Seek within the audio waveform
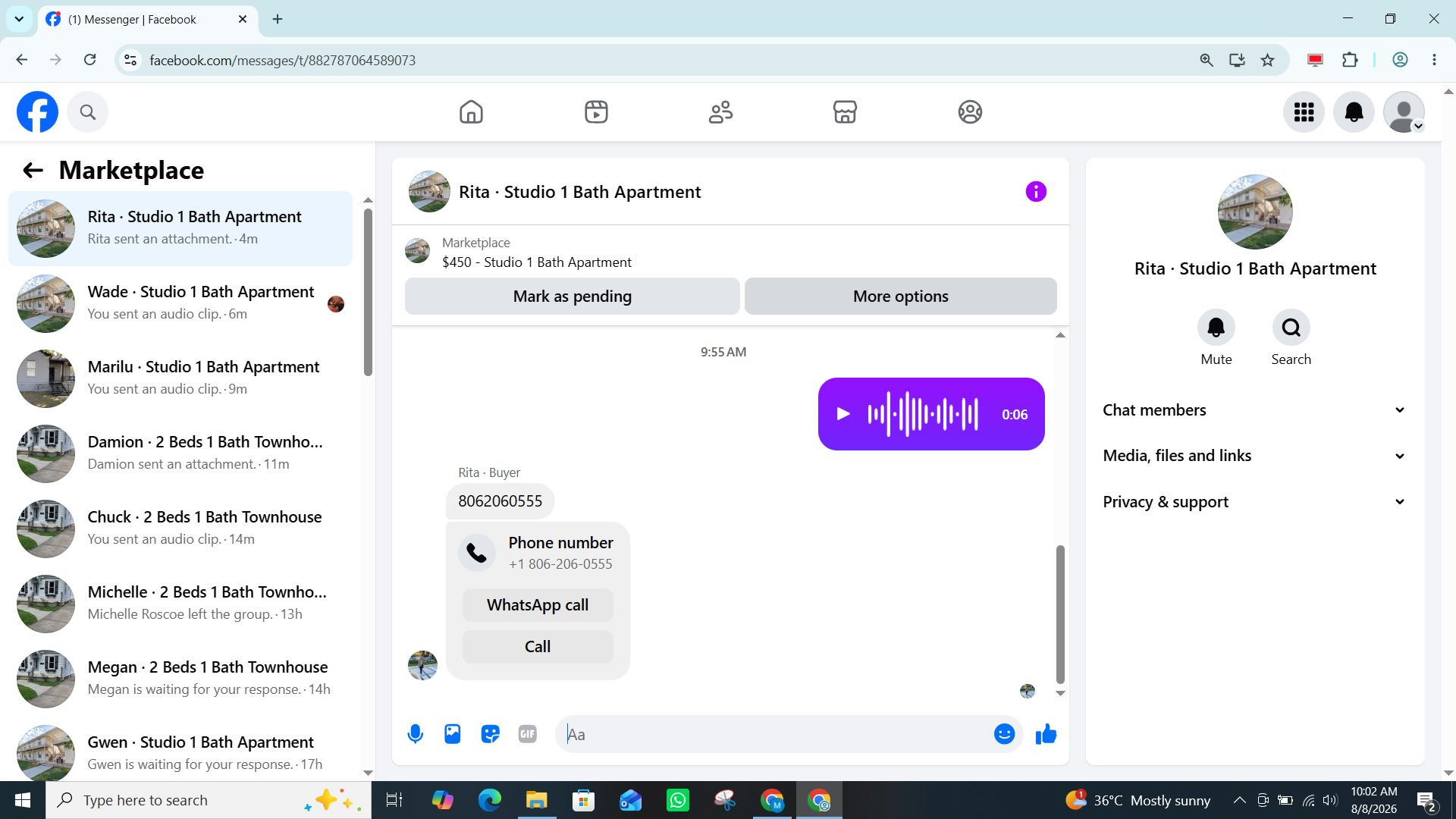1456x819 pixels. [x=923, y=414]
